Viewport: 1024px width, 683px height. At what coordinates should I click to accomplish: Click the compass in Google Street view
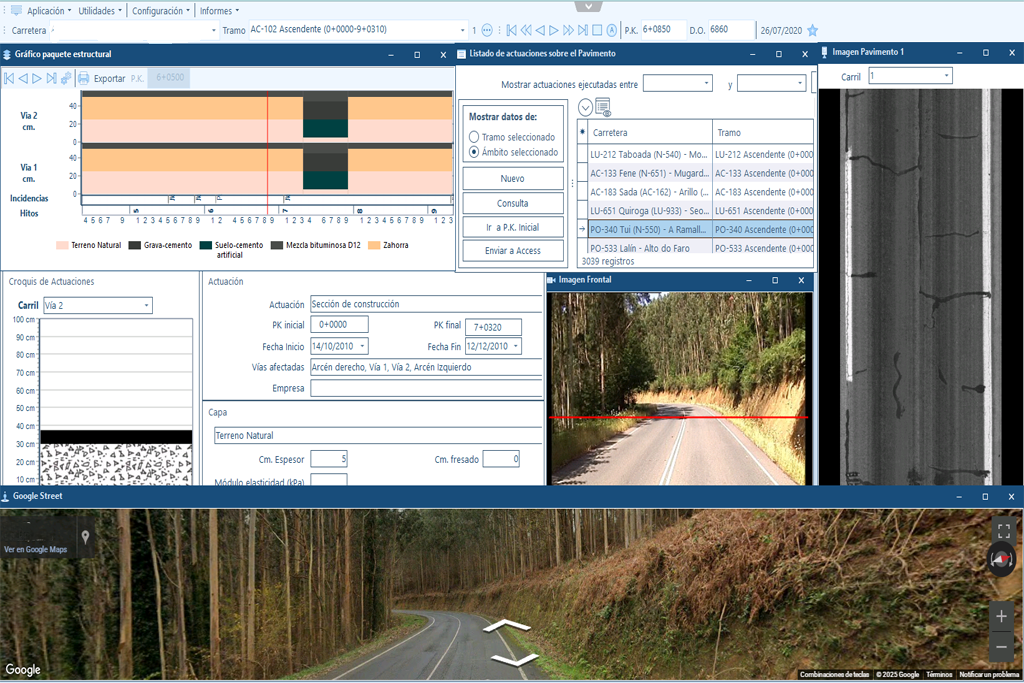[1001, 559]
